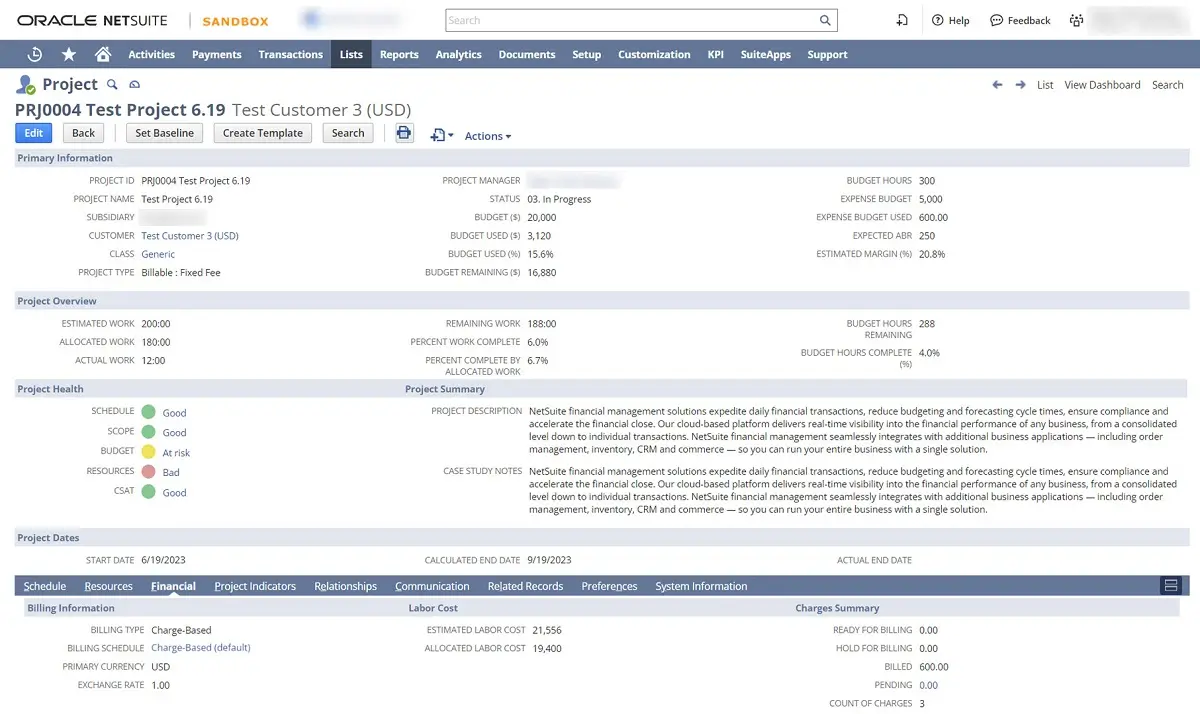Screen dimensions: 1200x714
Task: Switch to the Resources subtab
Action: click(109, 586)
